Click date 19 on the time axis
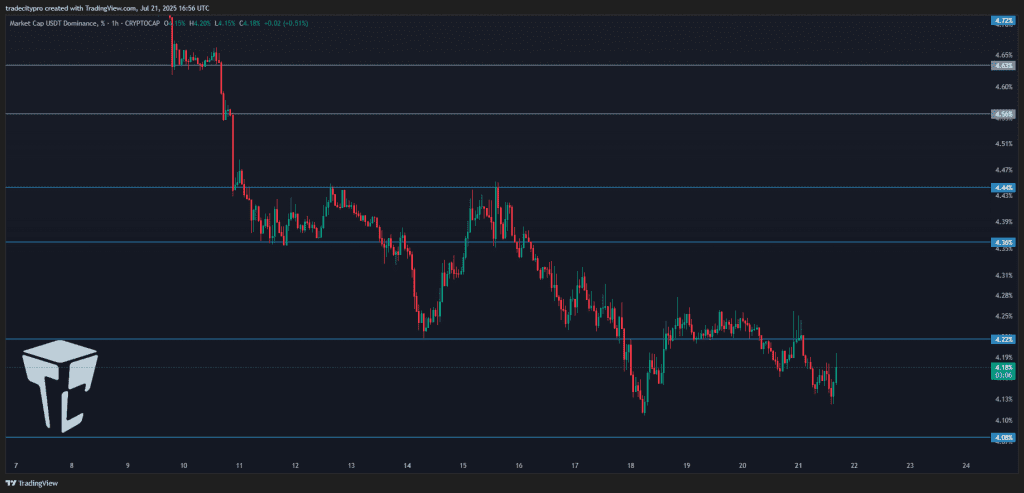The image size is (1024, 493). pos(686,466)
